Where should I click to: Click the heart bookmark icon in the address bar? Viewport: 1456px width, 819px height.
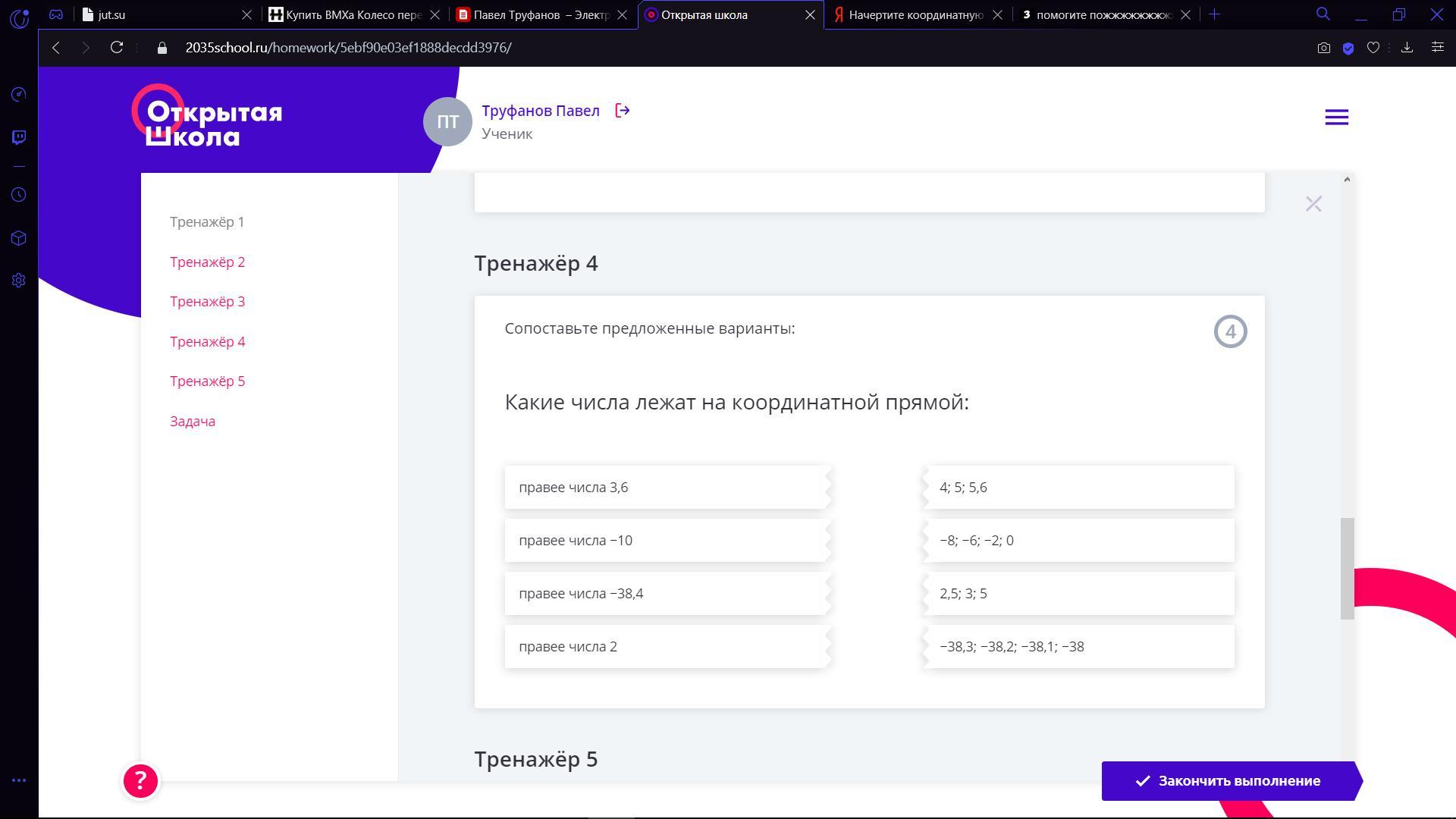click(1373, 48)
